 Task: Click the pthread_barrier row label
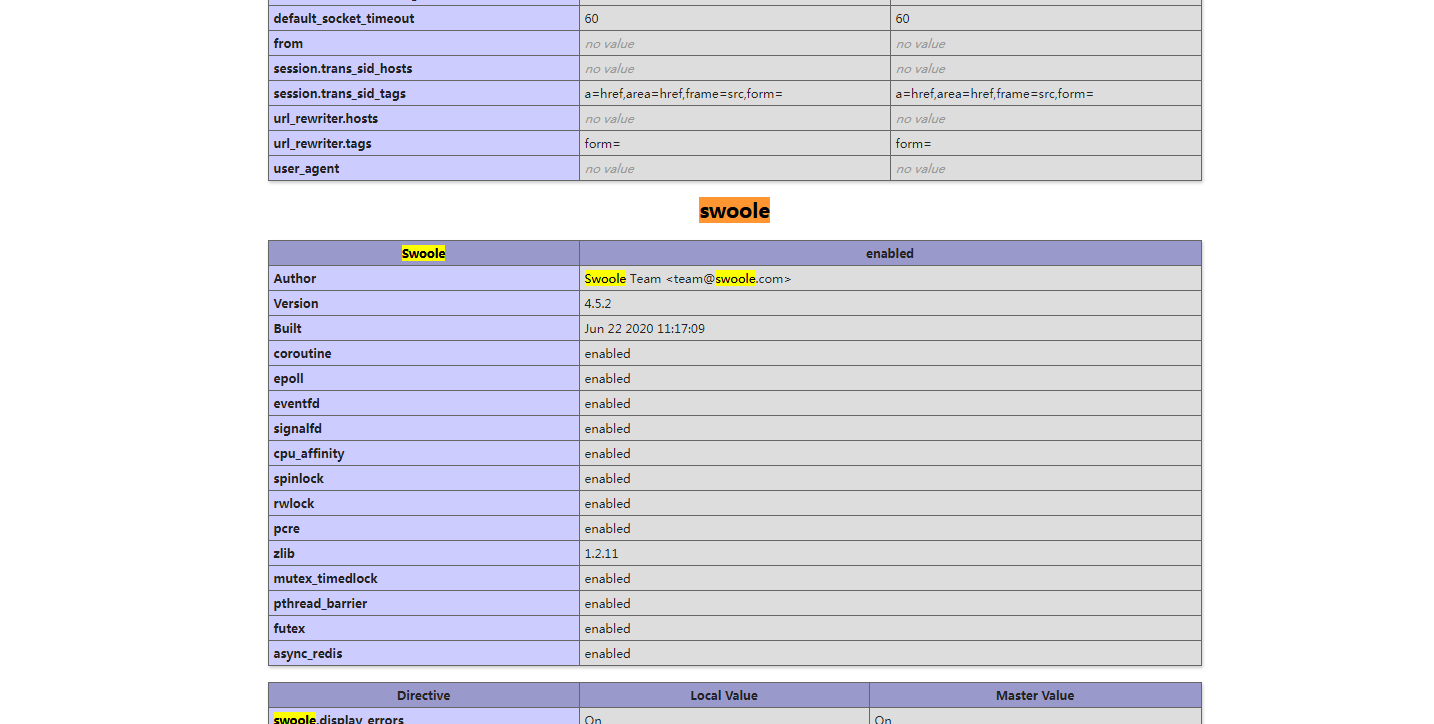pyautogui.click(x=320, y=604)
